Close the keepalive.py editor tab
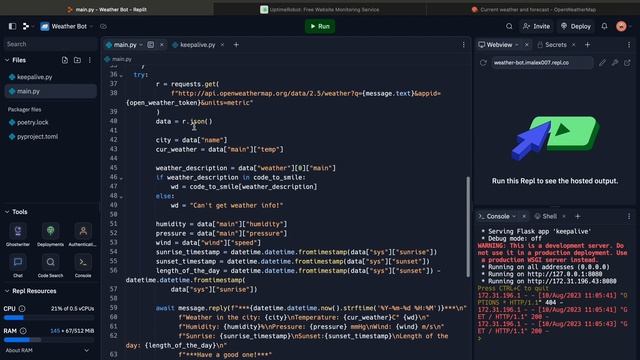 coord(222,44)
